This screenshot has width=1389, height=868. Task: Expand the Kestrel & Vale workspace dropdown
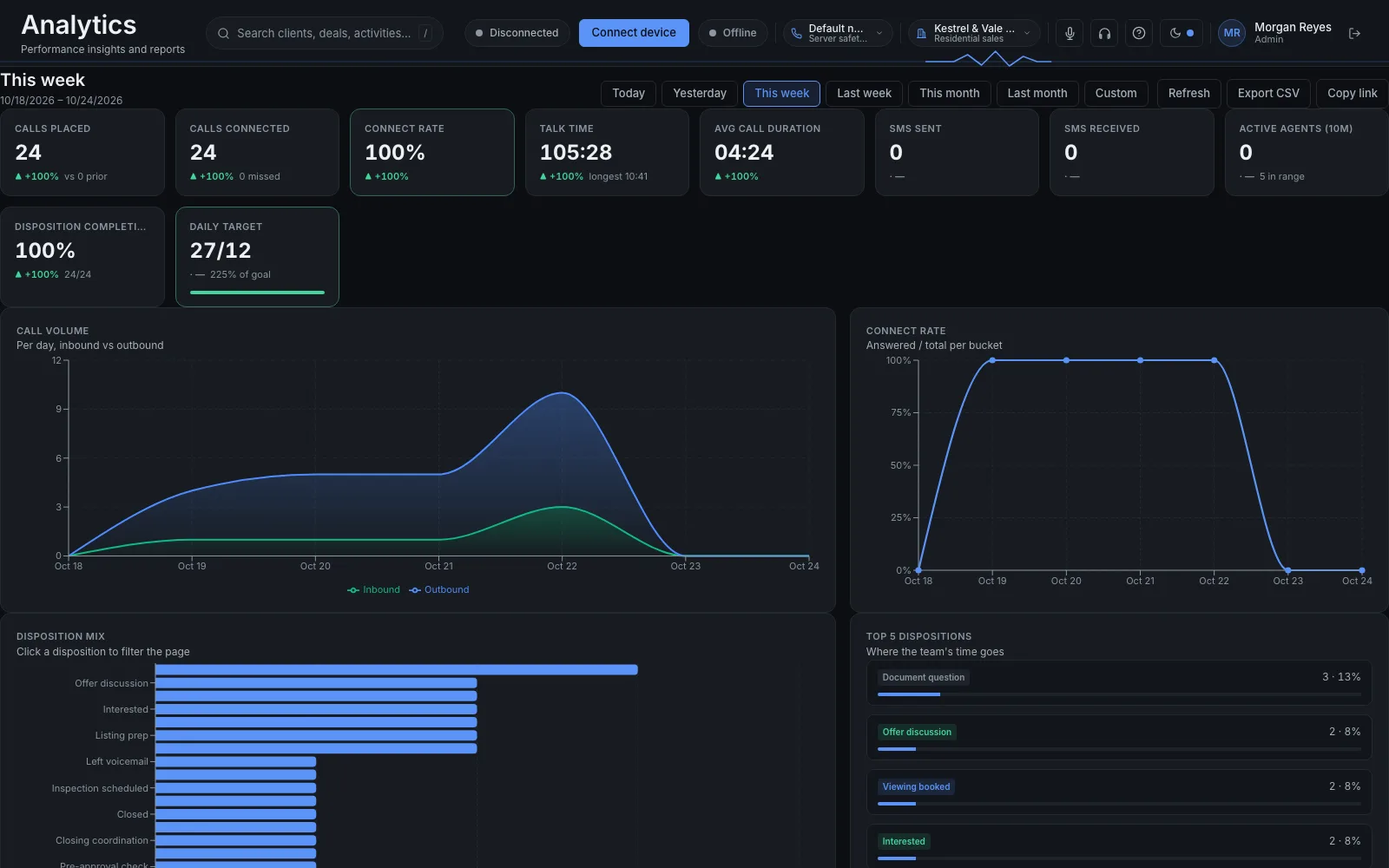[974, 33]
